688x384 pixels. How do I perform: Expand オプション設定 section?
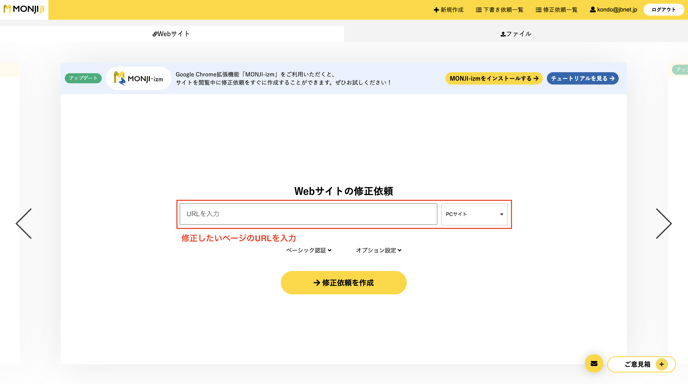[379, 250]
